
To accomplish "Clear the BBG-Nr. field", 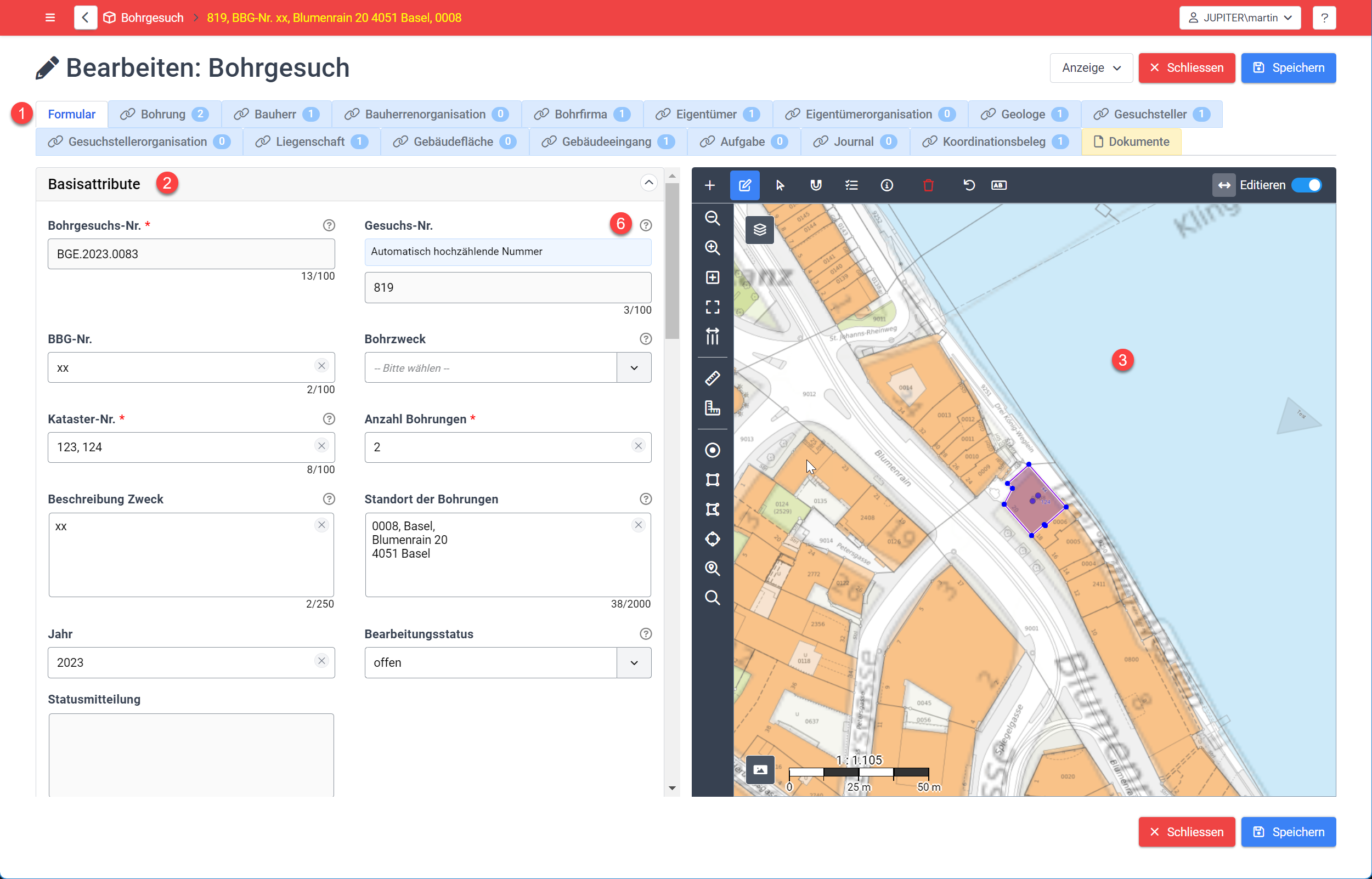I will click(x=321, y=366).
